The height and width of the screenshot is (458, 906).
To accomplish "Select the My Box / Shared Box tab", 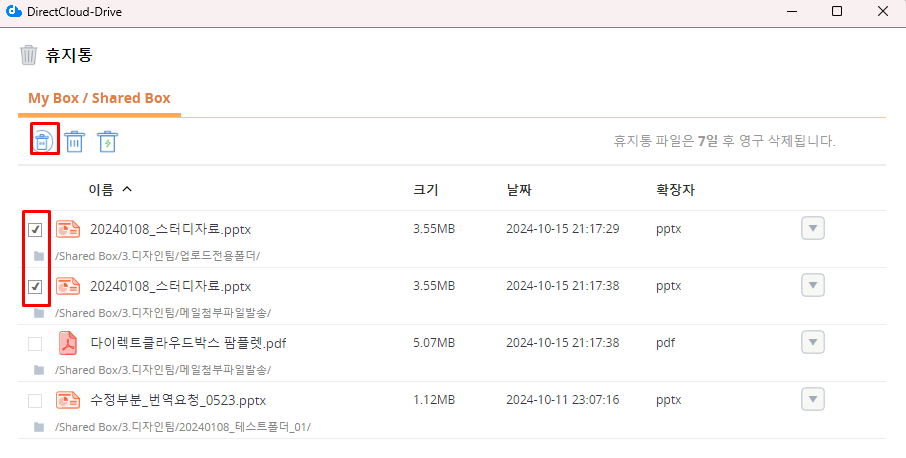I will [x=99, y=98].
